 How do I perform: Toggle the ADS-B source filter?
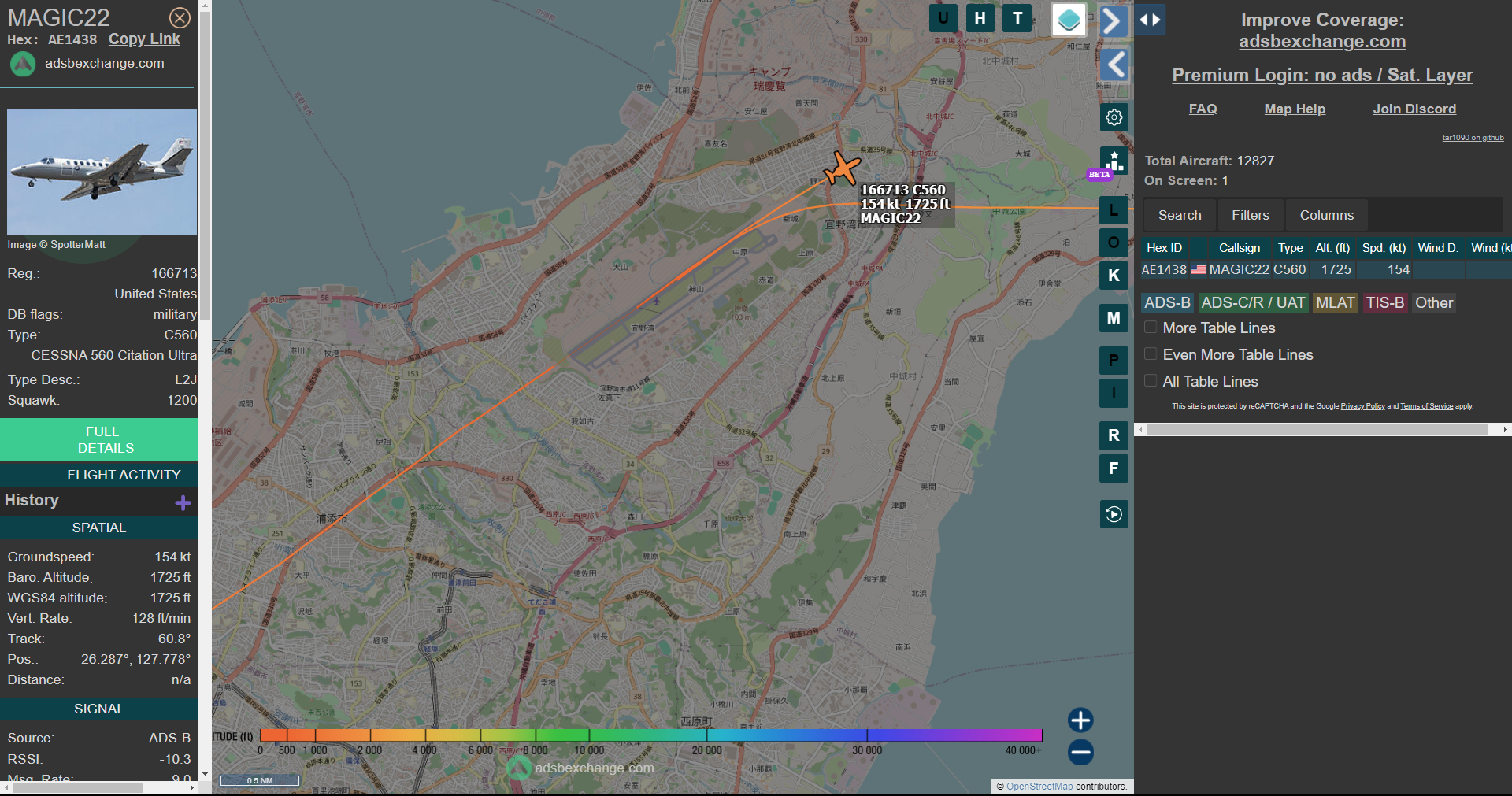pos(1167,302)
